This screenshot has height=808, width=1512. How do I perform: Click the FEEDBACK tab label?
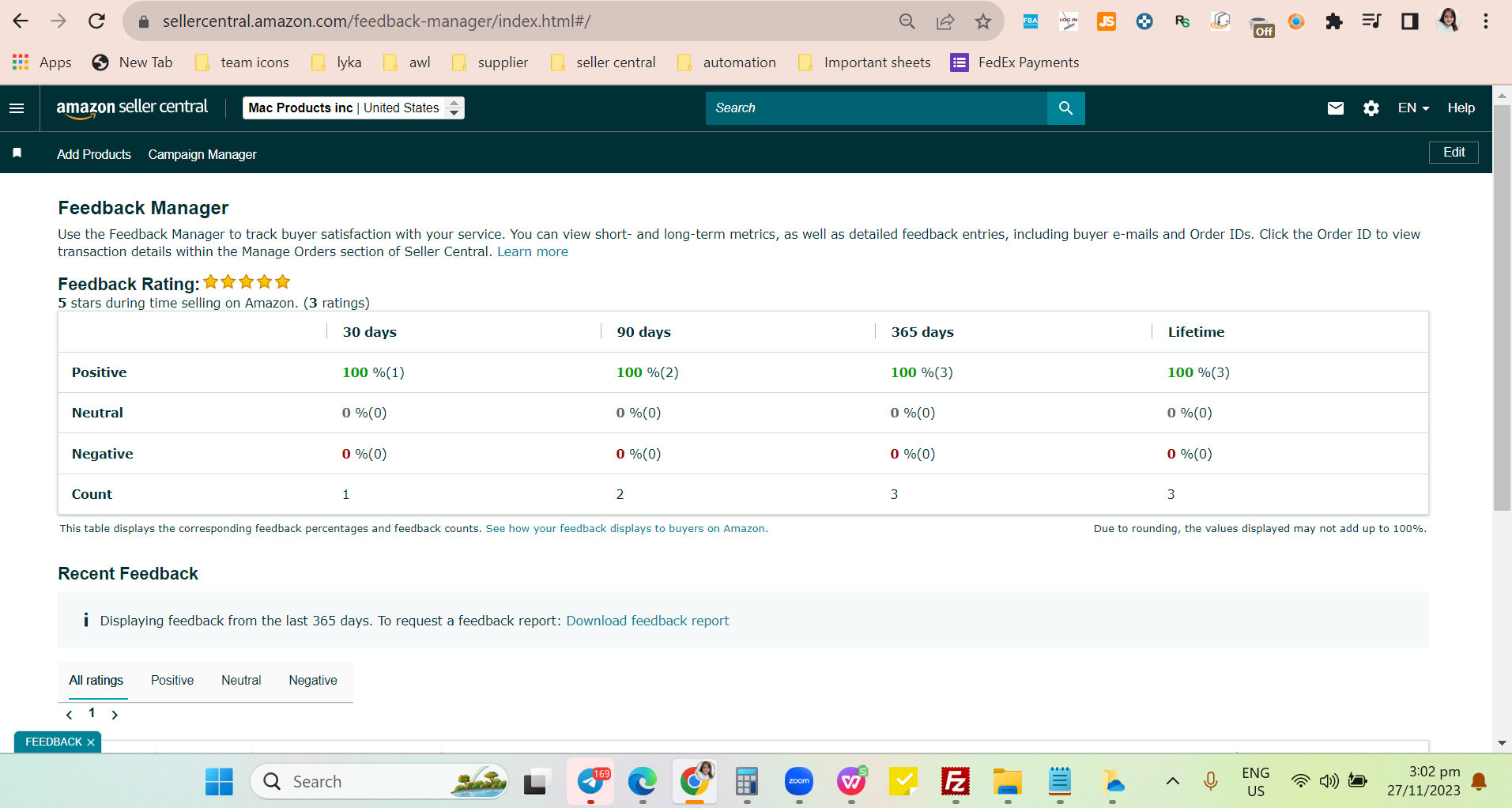pos(54,742)
